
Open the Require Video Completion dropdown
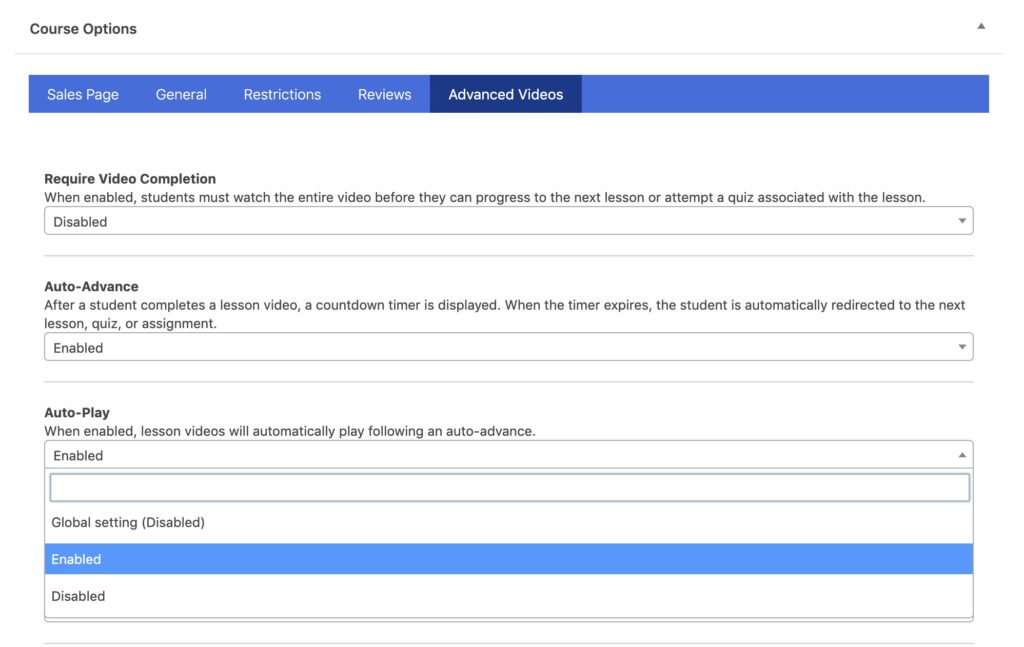[509, 221]
